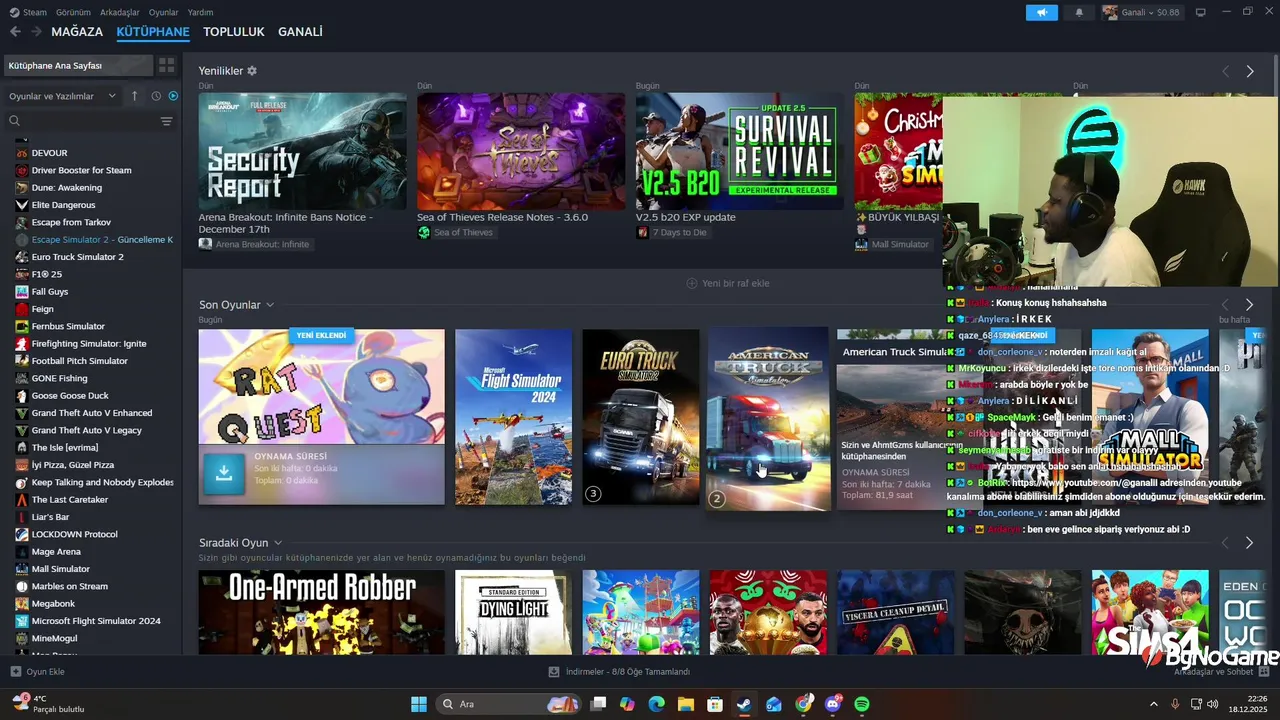Open One-Armed Robber cover
This screenshot has width=1280, height=720.
click(322, 613)
